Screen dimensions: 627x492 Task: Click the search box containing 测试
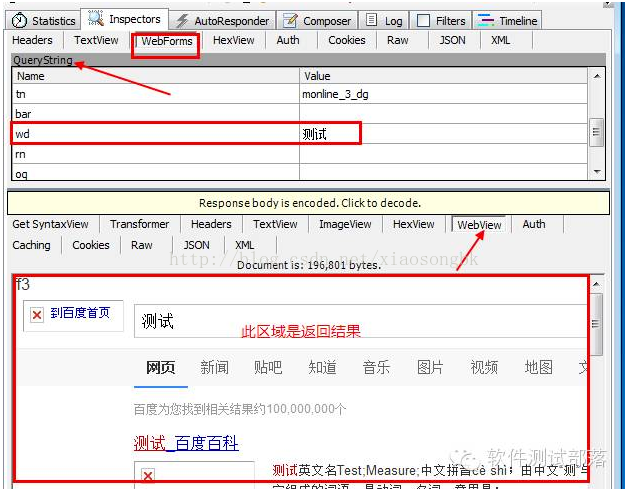point(360,321)
